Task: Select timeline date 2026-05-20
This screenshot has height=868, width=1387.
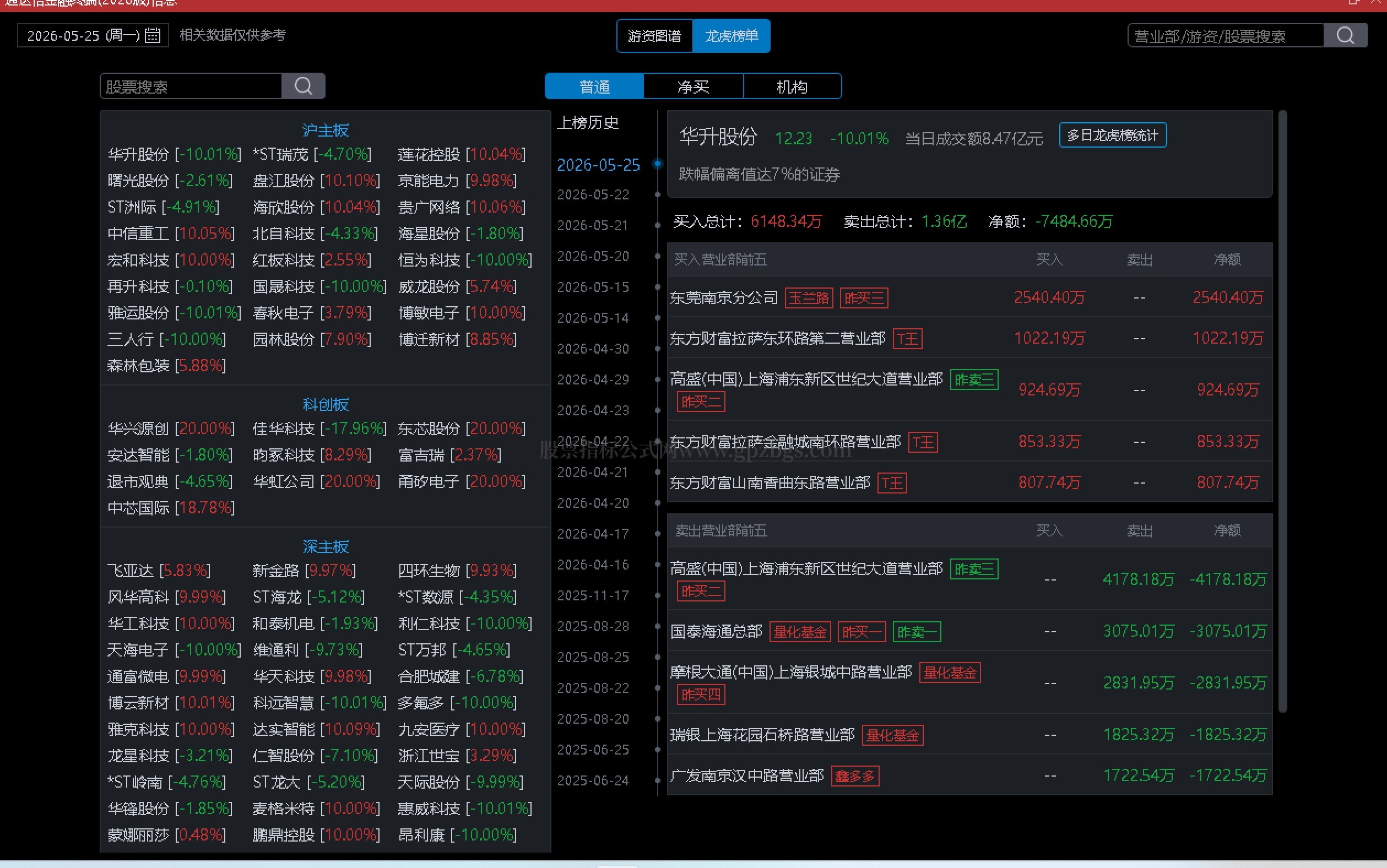Action: click(x=593, y=256)
